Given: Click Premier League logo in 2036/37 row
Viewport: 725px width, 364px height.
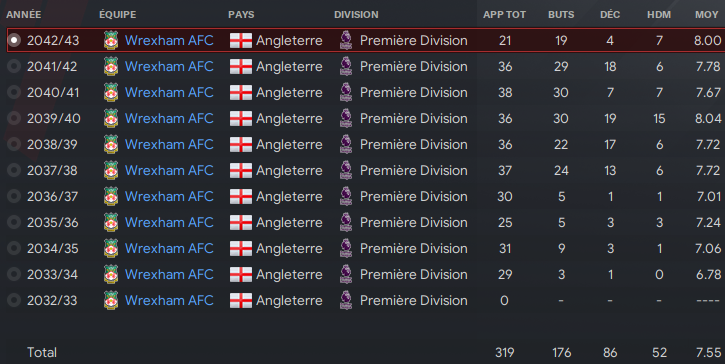Looking at the screenshot, I should [x=346, y=197].
